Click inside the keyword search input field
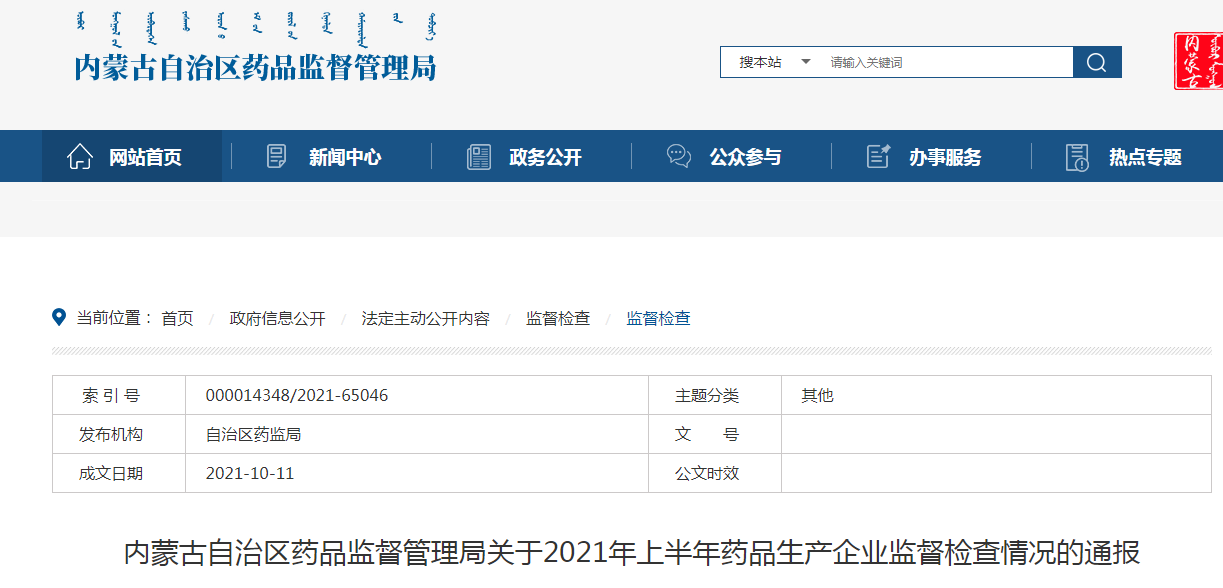 (x=940, y=61)
